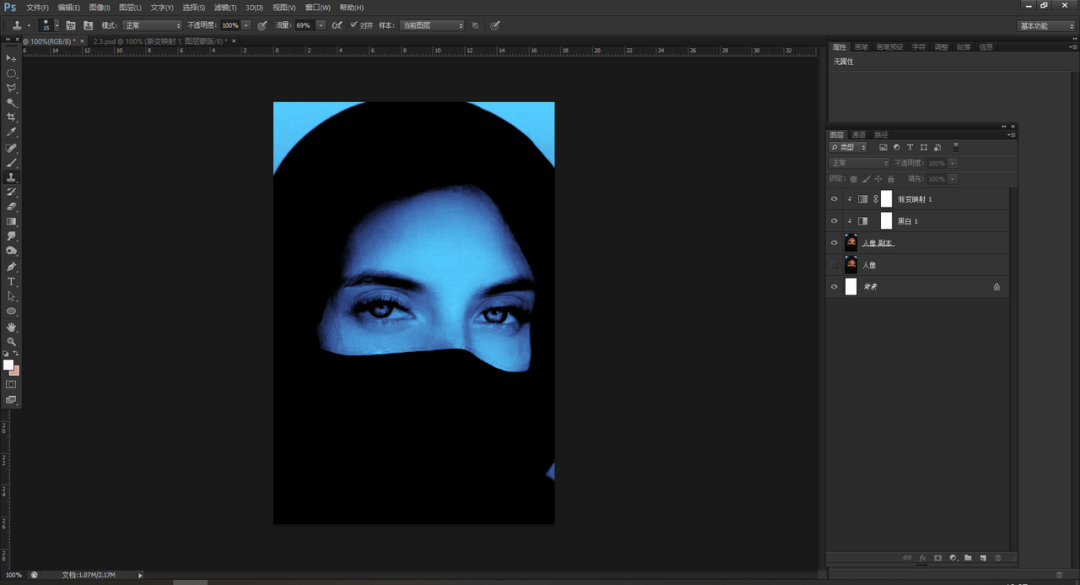
Task: Open the 图像(I) menu
Action: point(100,8)
